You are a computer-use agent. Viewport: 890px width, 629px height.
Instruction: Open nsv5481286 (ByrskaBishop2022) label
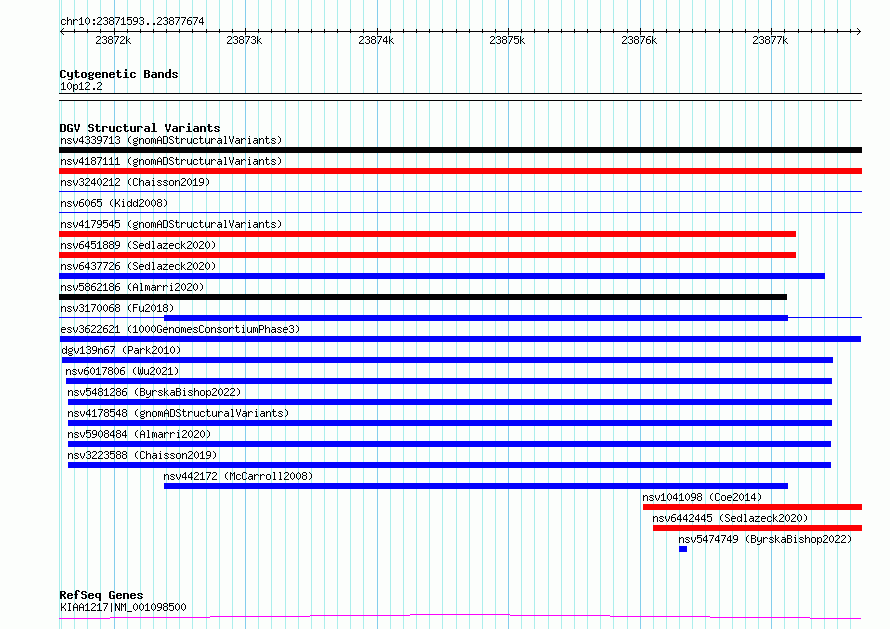154,392
